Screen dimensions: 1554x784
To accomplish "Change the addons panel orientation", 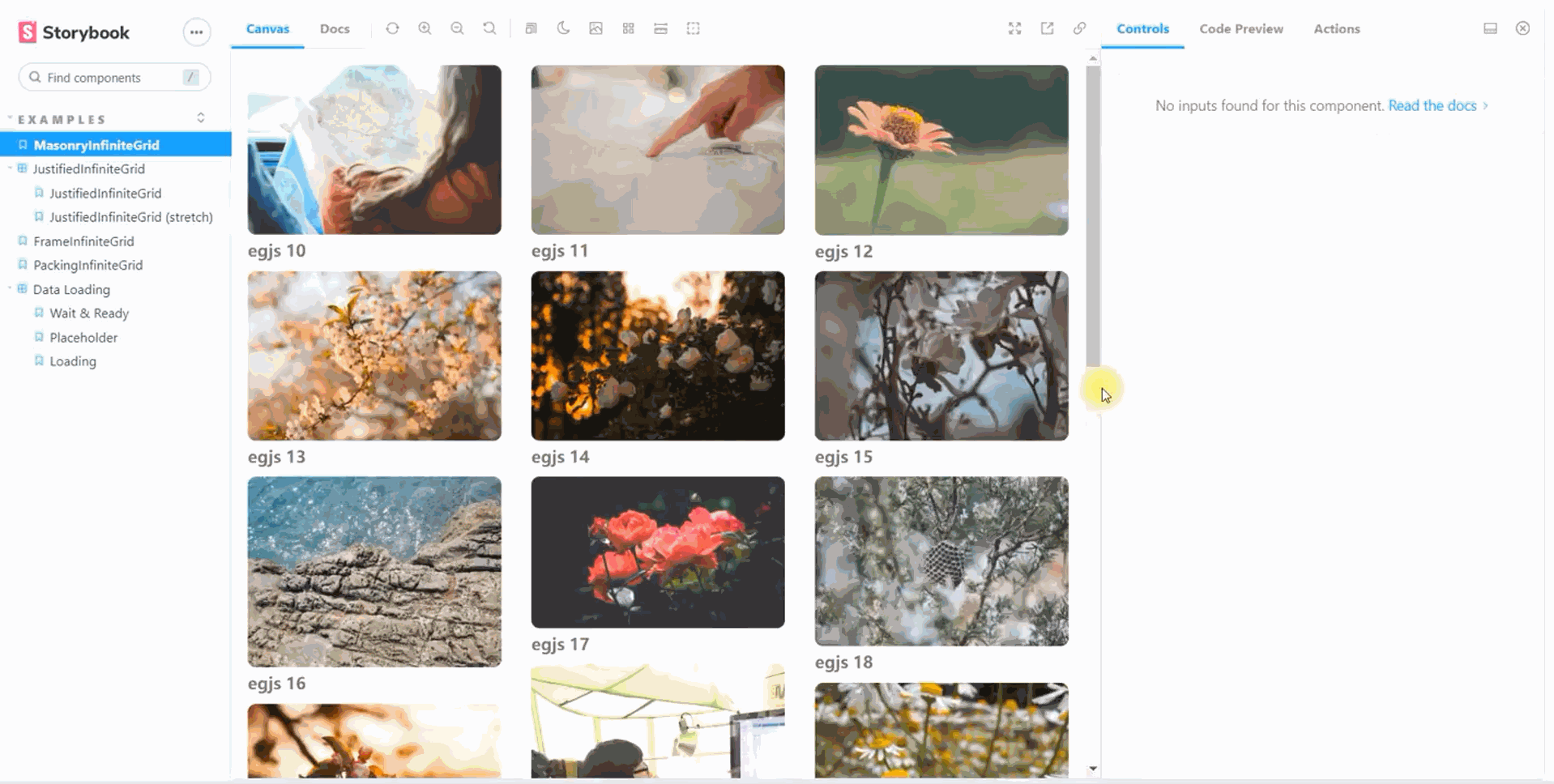I will click(1490, 28).
